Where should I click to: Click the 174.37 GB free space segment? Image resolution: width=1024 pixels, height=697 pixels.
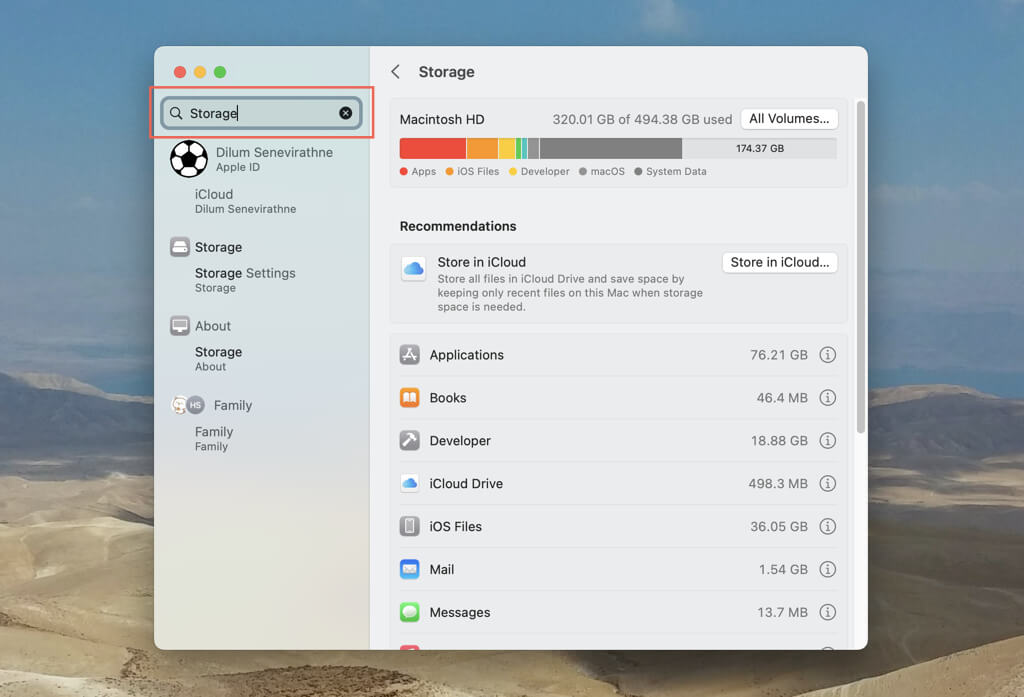760,148
